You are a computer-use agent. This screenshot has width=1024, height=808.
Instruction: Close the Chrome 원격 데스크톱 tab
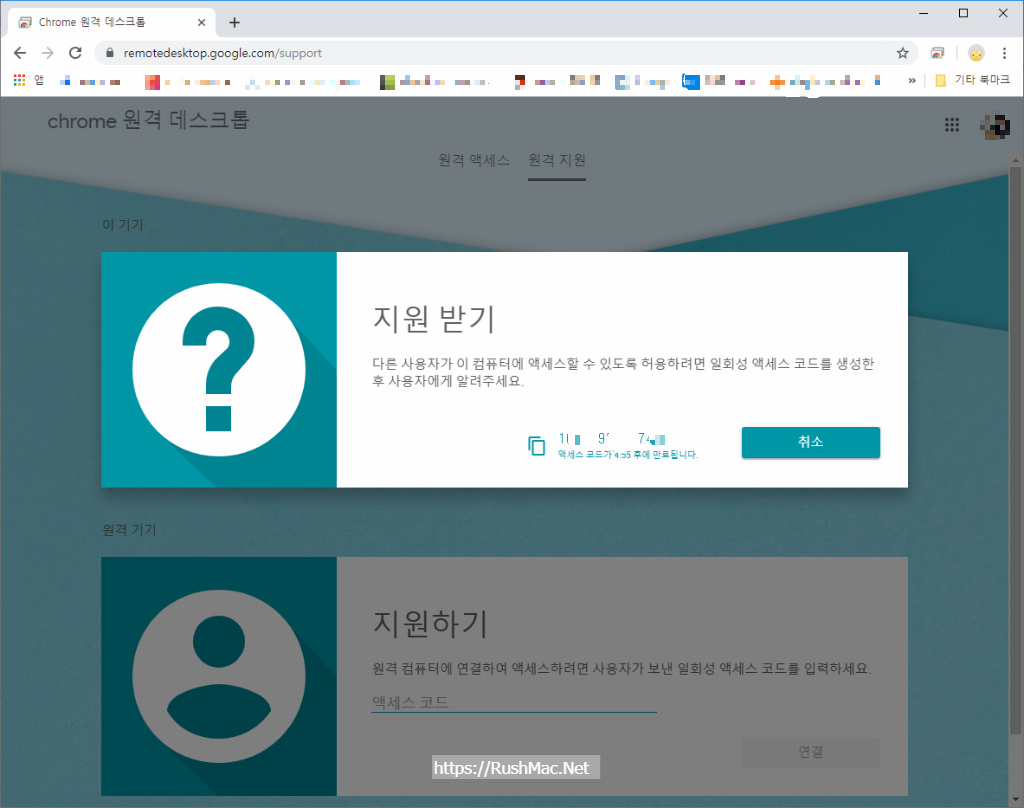click(x=201, y=22)
